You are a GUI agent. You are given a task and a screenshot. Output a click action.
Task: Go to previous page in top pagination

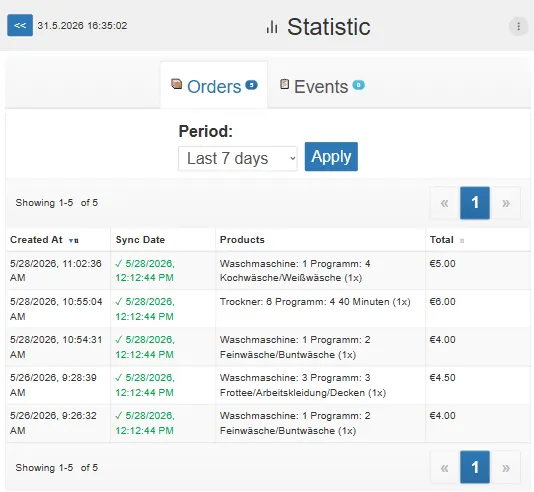pyautogui.click(x=445, y=203)
